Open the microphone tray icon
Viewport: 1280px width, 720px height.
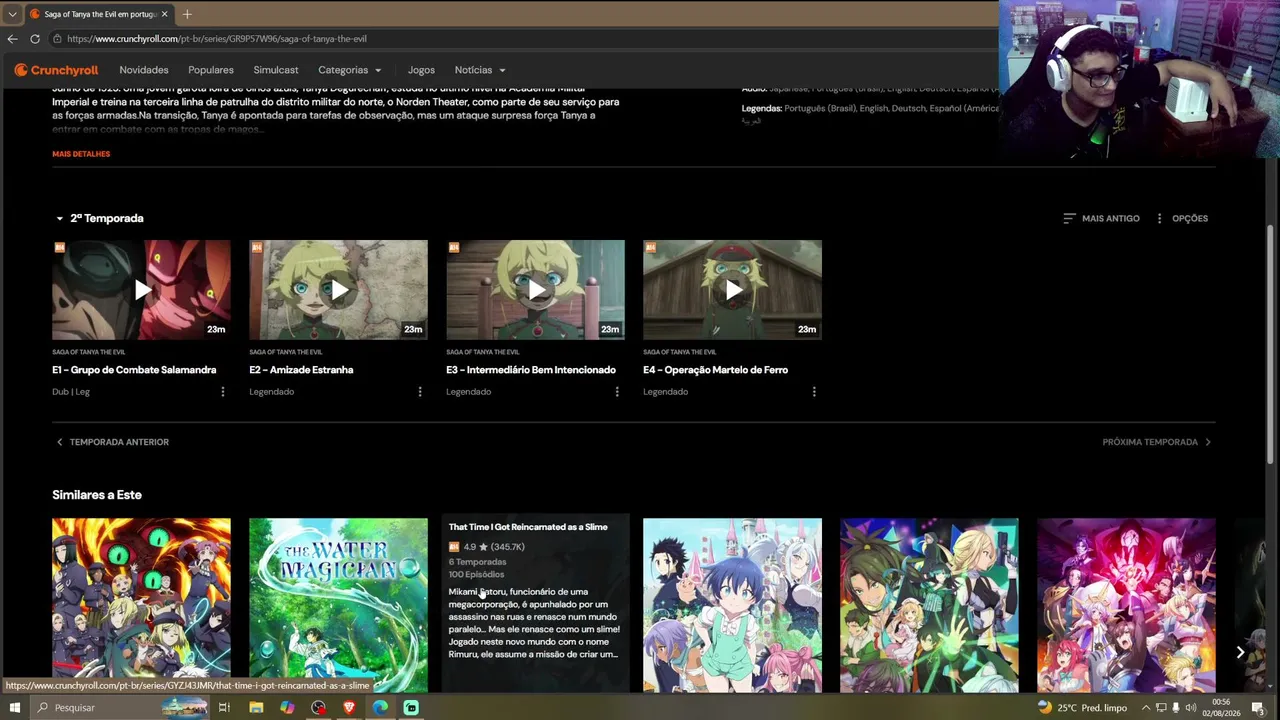click(1176, 708)
